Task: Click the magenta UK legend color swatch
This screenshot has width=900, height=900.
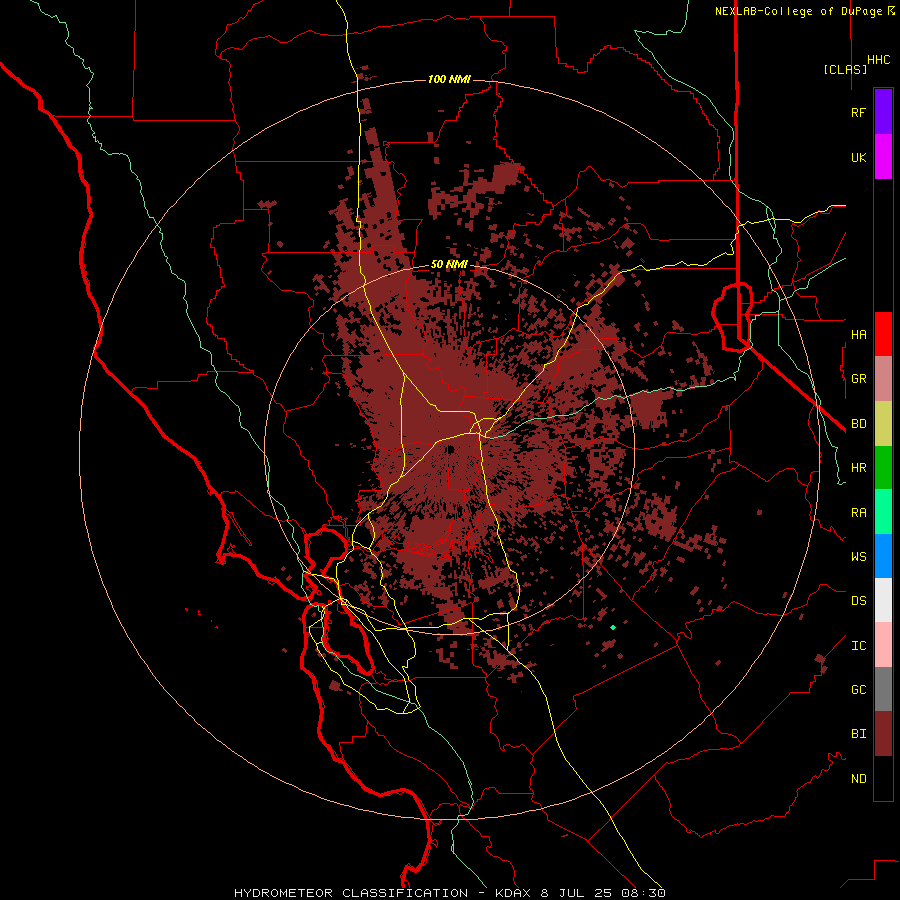Action: [883, 157]
